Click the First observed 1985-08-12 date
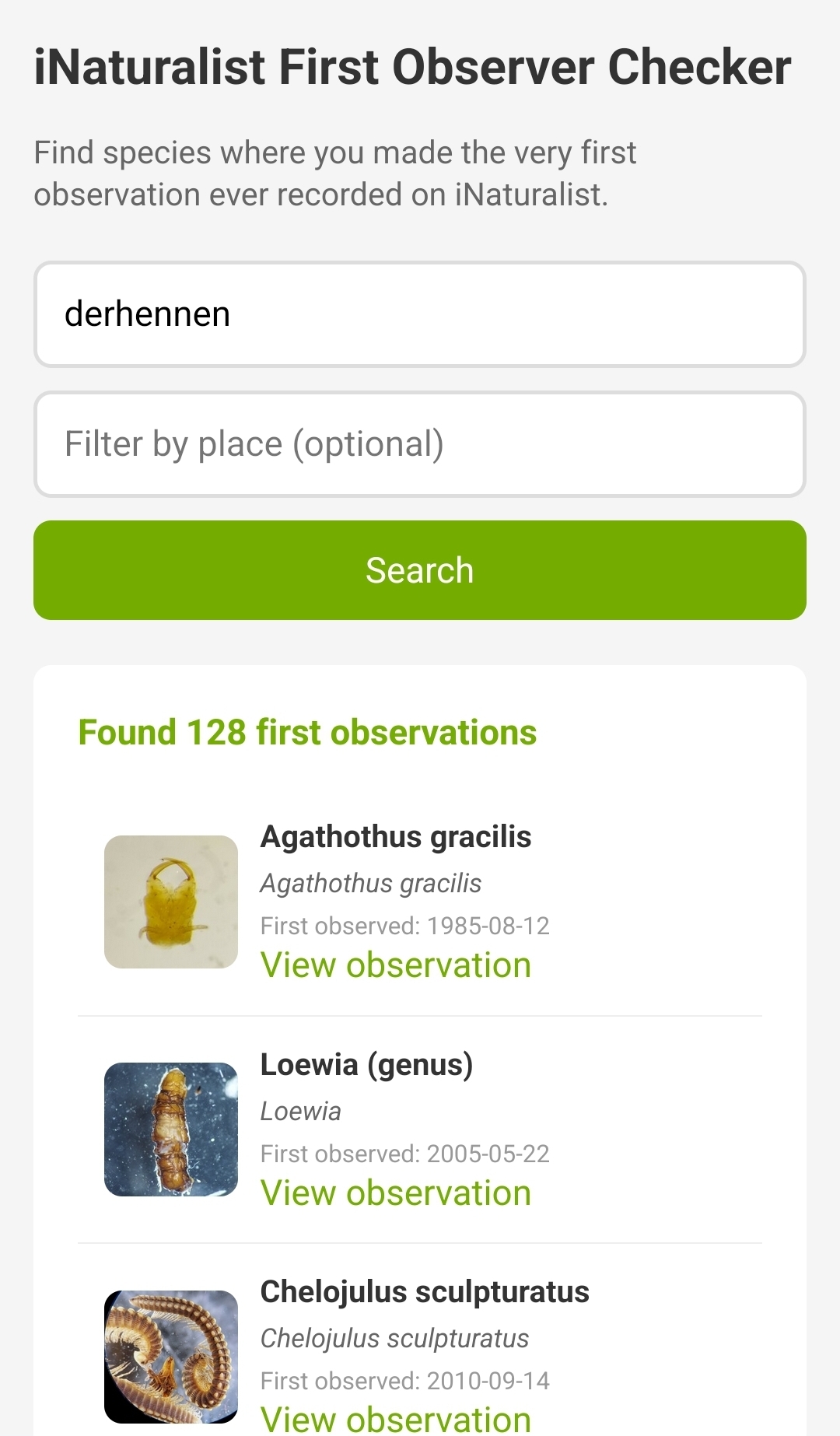The image size is (840, 1436). point(404,926)
